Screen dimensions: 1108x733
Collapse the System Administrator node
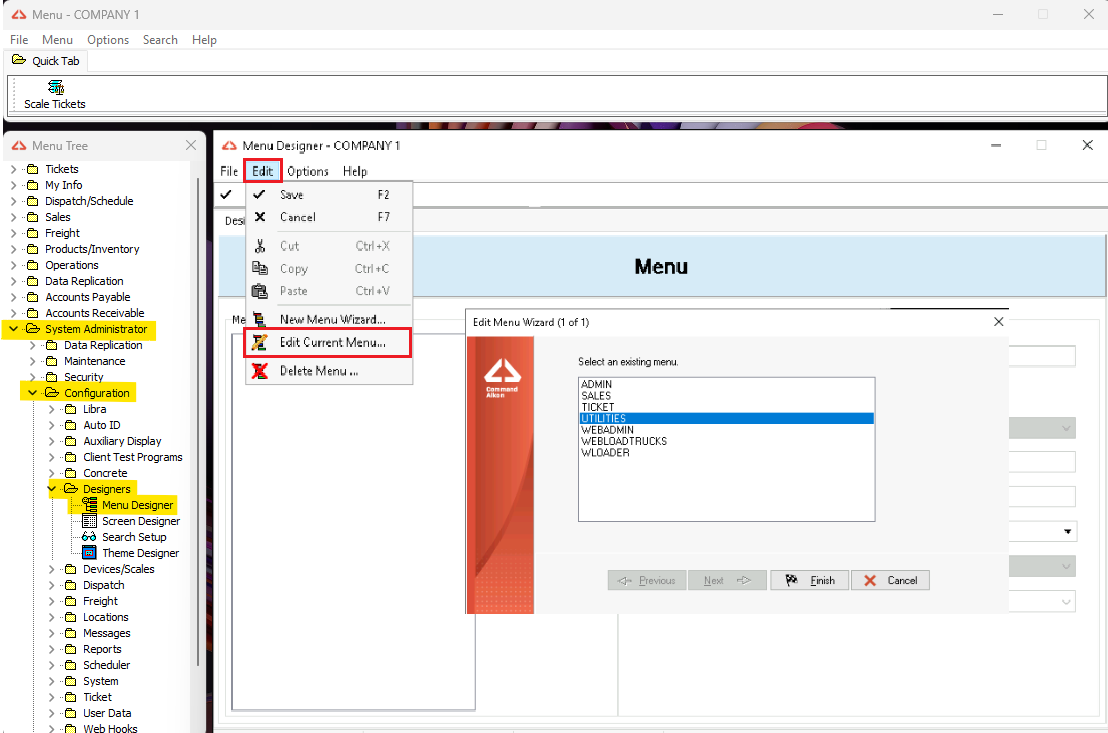(x=13, y=329)
